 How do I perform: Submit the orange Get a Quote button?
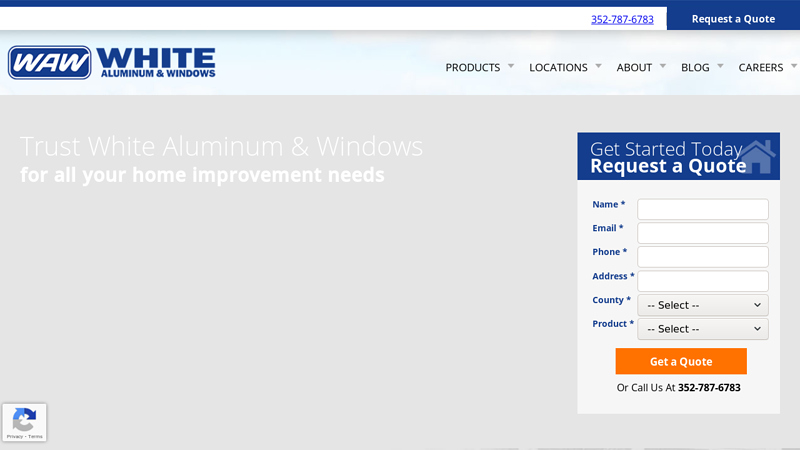tap(681, 361)
